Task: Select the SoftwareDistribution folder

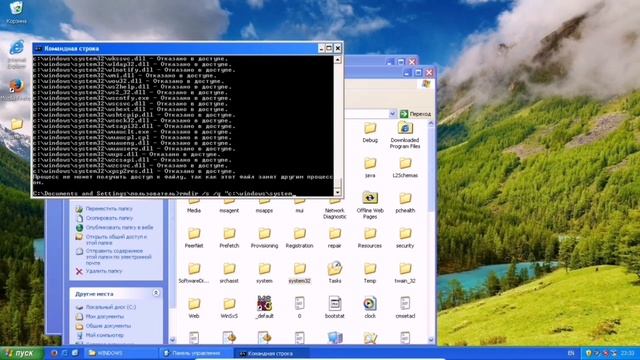Action: (x=194, y=273)
